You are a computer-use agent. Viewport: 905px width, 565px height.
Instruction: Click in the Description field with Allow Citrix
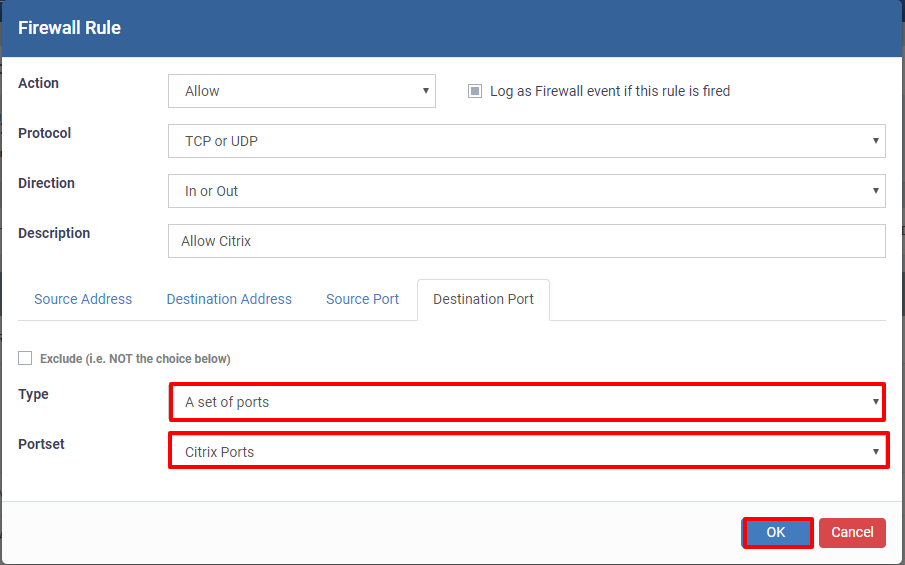tap(526, 241)
